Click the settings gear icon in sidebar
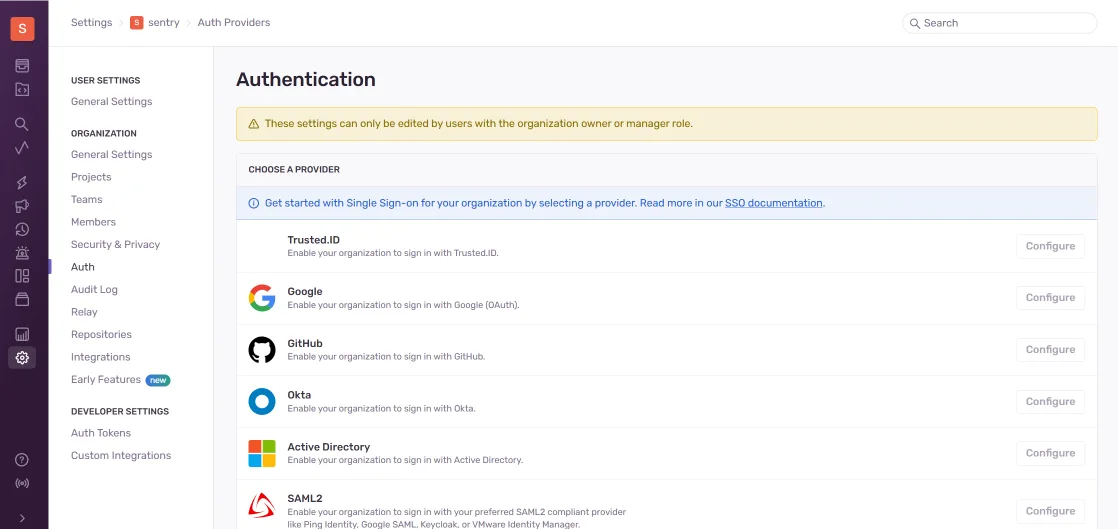This screenshot has width=1118, height=529. tap(22, 357)
